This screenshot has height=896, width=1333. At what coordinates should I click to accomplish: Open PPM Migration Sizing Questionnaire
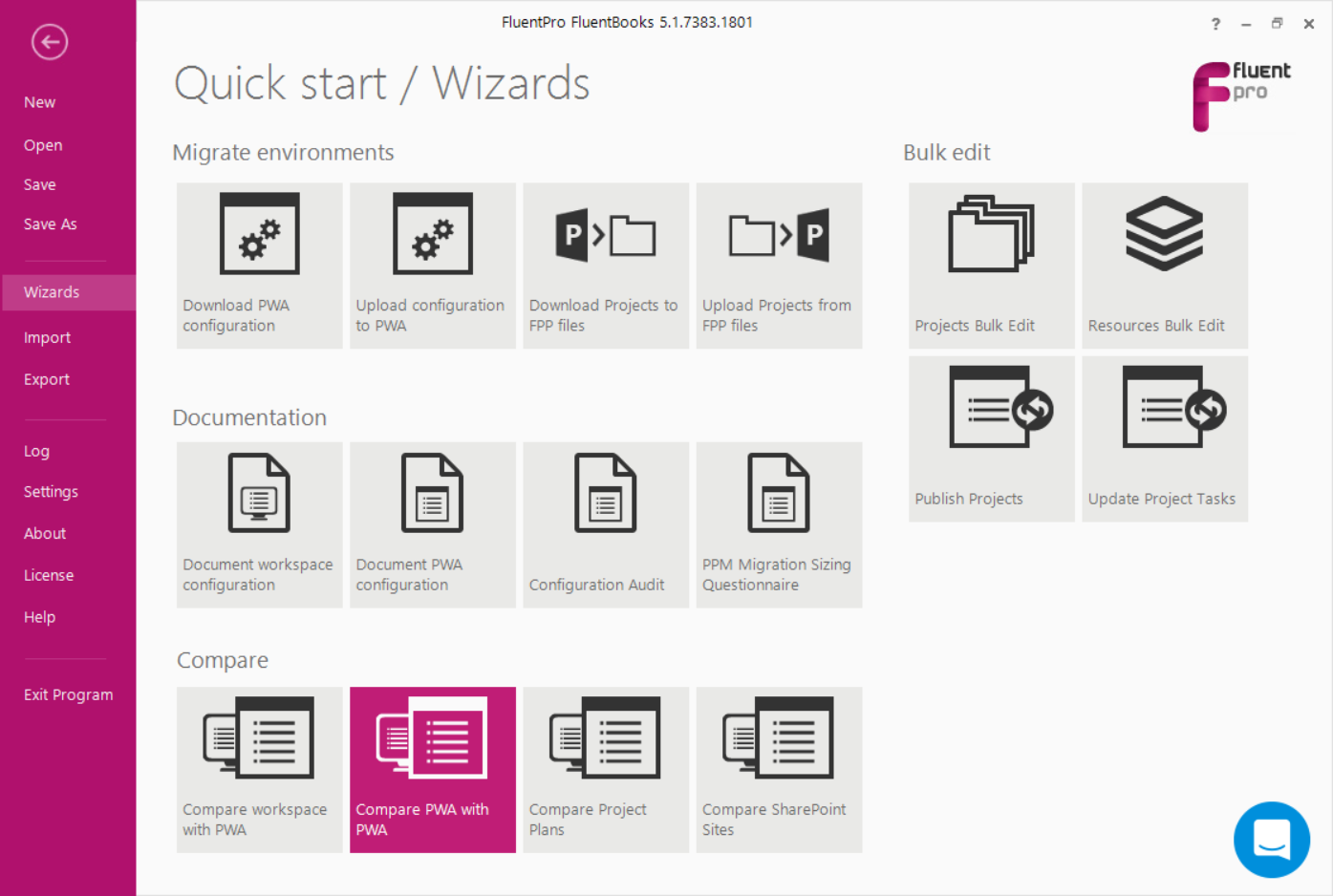[x=779, y=524]
